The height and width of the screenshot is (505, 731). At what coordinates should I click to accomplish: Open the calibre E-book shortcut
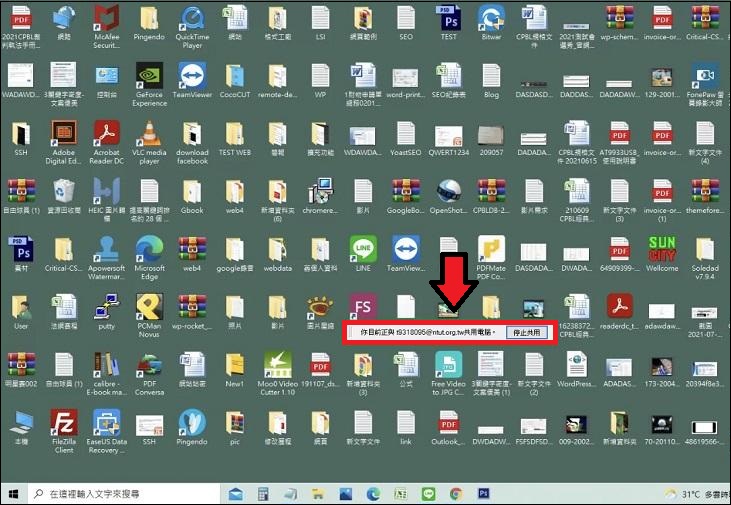(106, 364)
